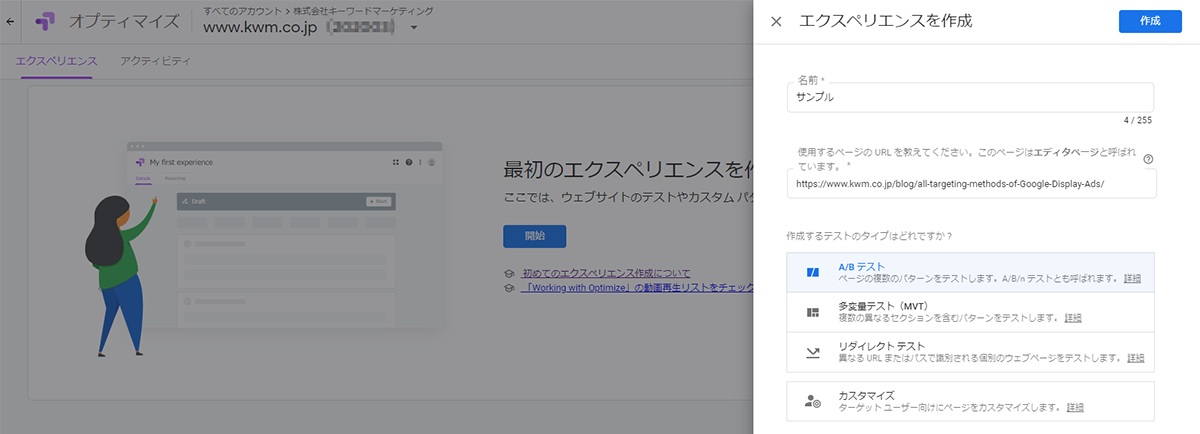
Task: Click the editor page URL input field
Action: point(971,184)
